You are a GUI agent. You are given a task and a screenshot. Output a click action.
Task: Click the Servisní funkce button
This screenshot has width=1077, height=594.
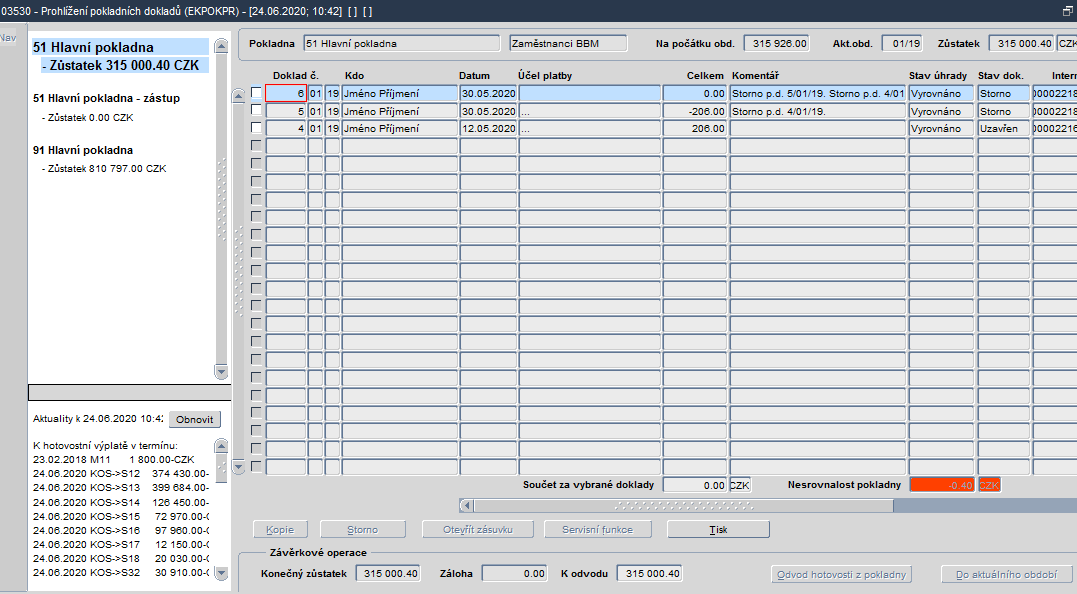[x=597, y=529]
